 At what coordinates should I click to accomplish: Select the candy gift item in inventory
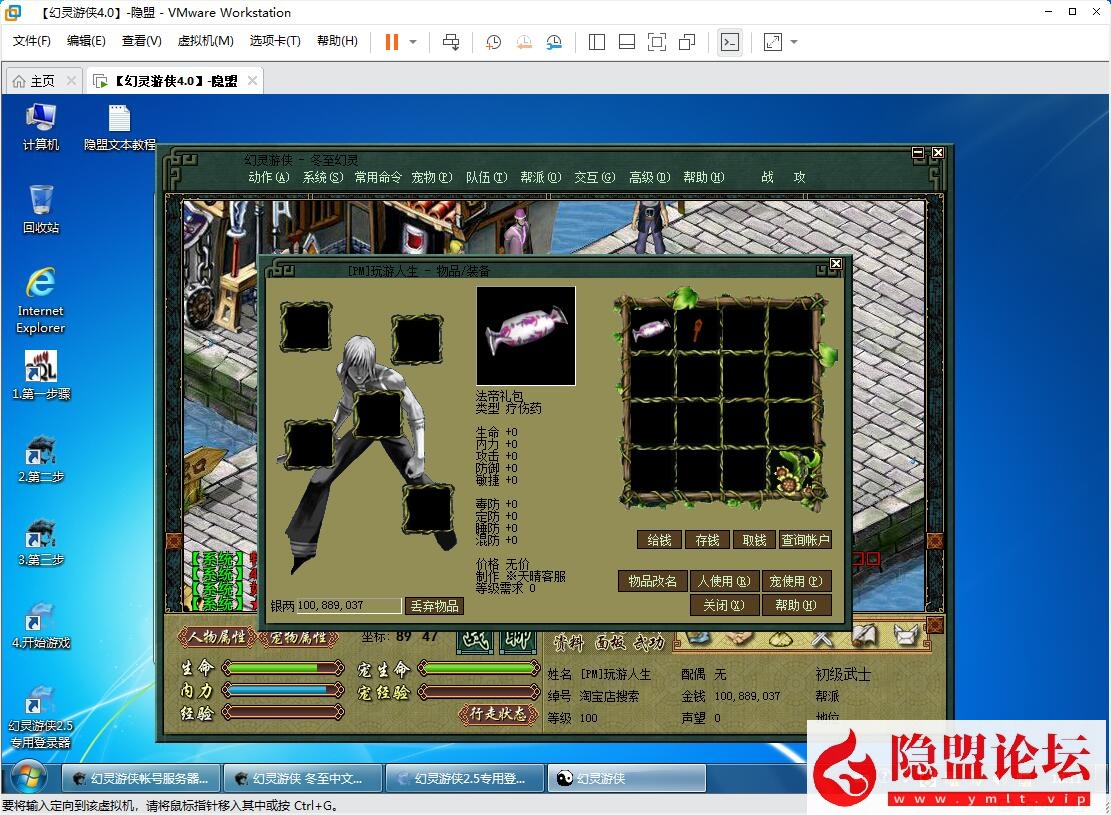click(651, 329)
